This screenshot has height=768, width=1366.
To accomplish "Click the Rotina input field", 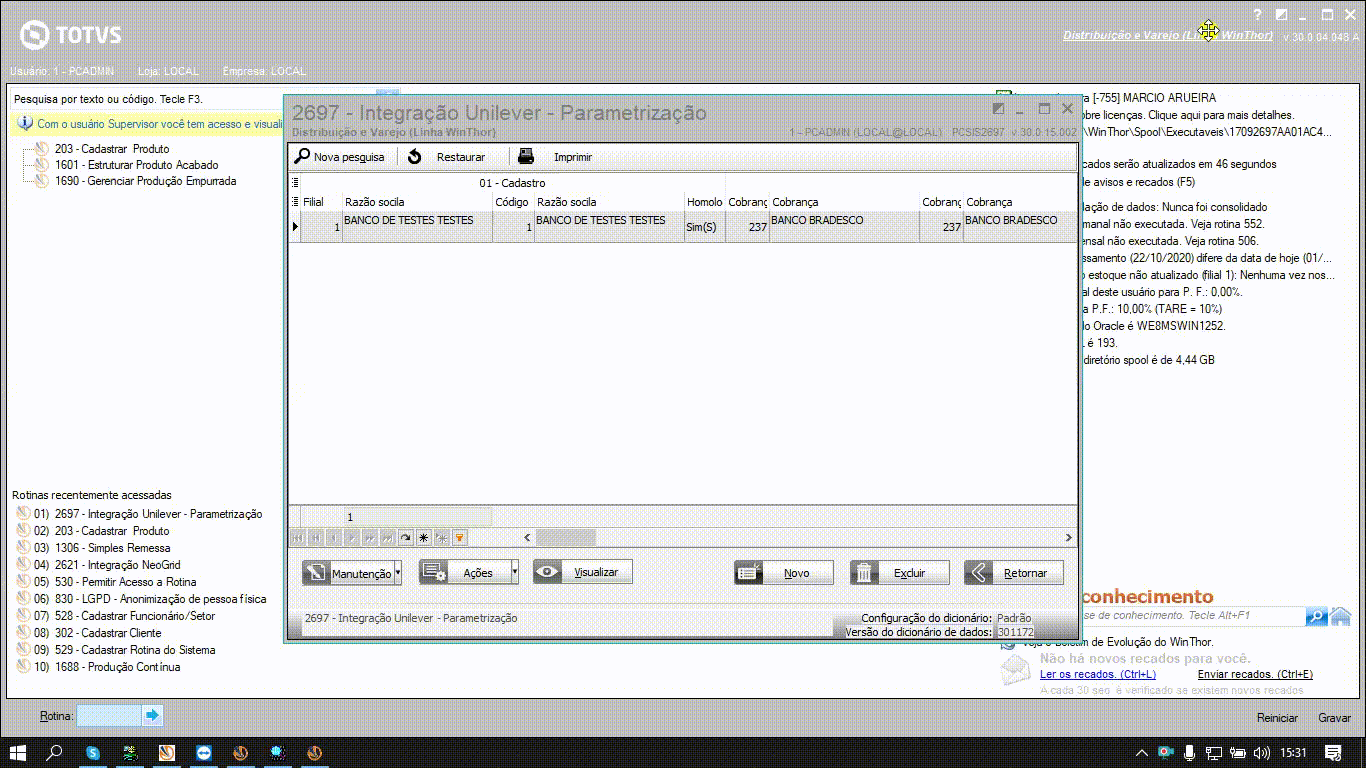I will [x=109, y=716].
